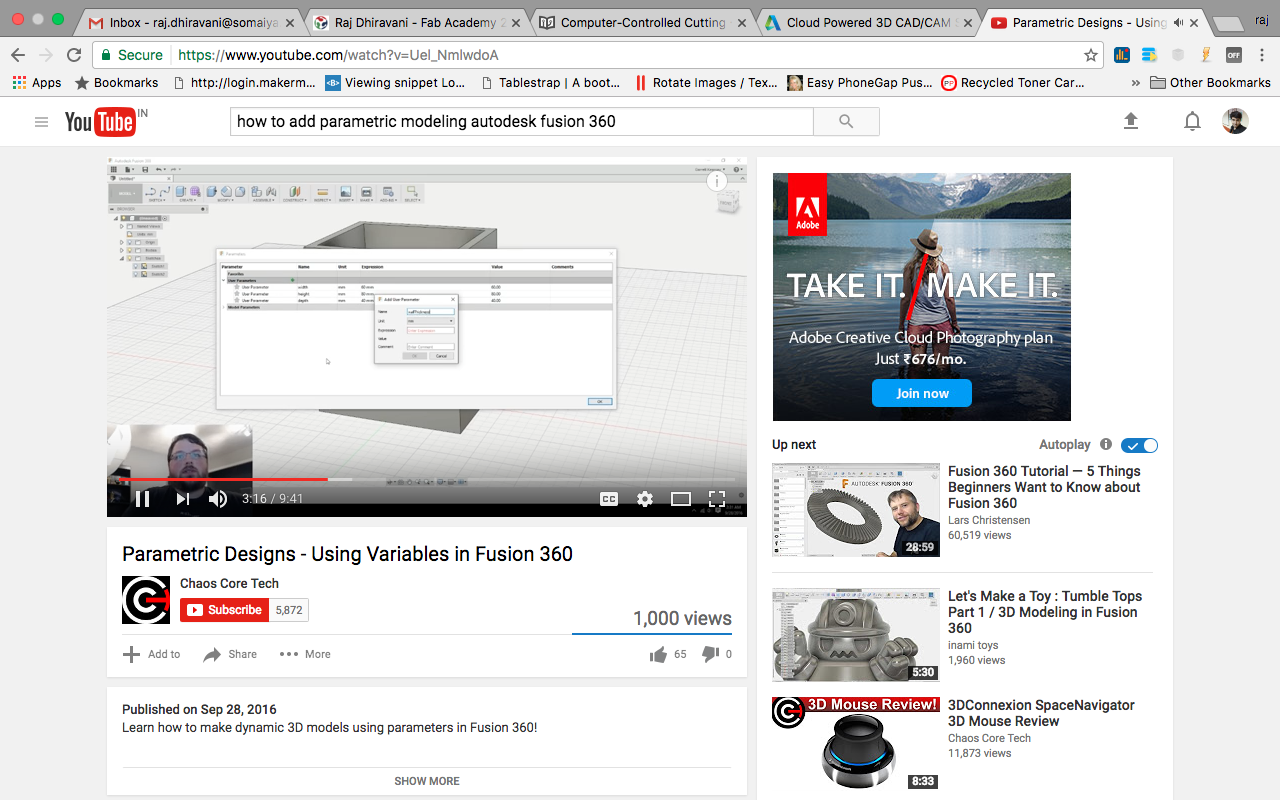
Task: Open notifications bell
Action: pos(1192,121)
